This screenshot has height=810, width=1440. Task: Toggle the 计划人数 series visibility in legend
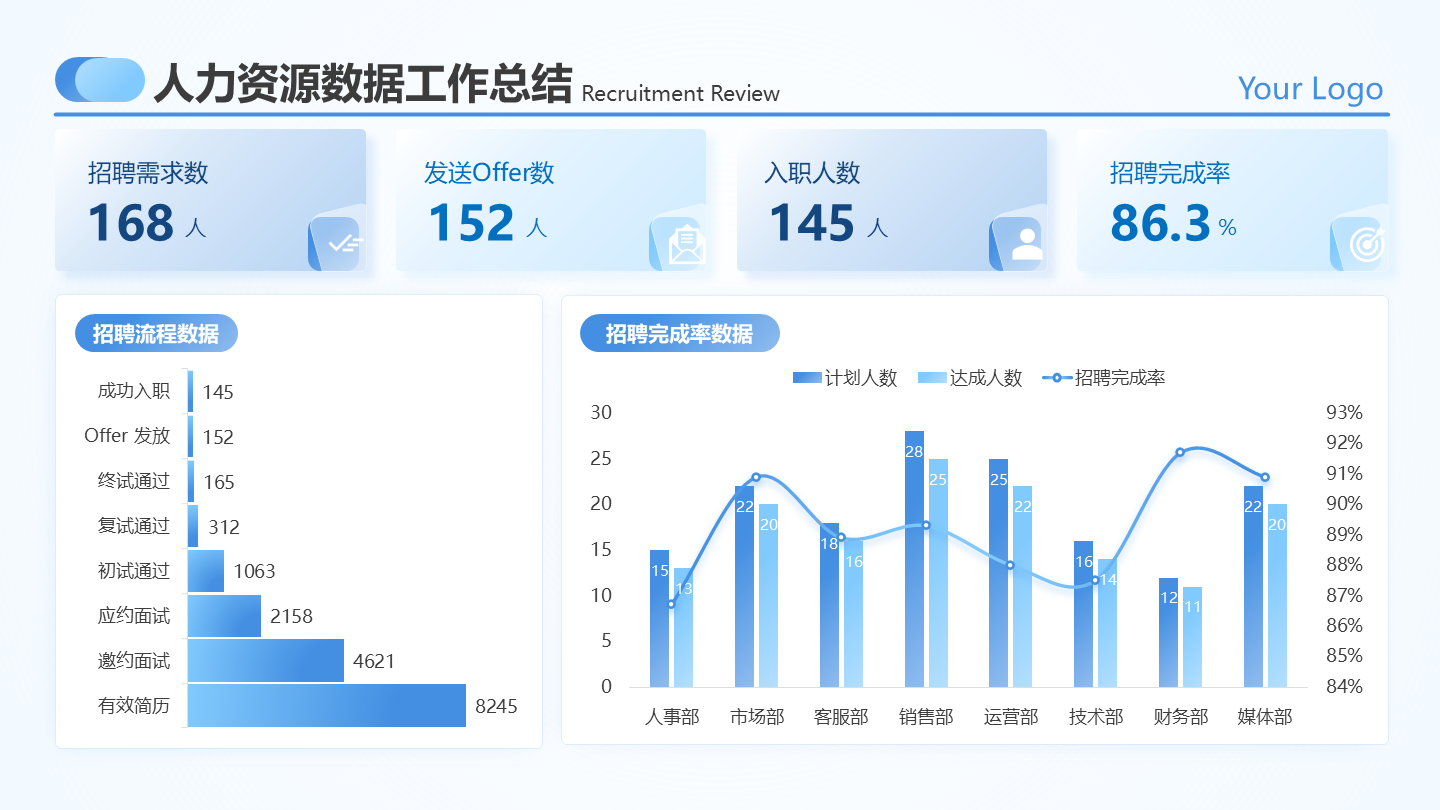pos(845,378)
